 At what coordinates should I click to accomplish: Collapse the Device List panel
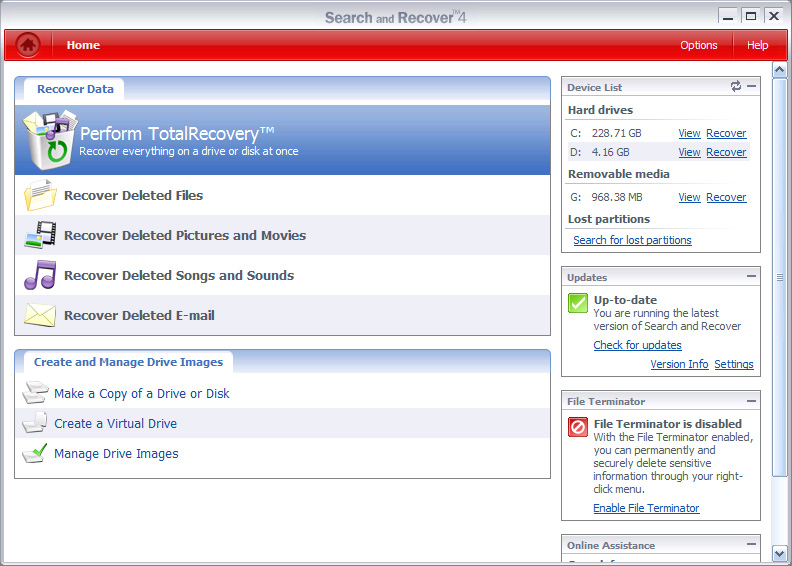[752, 86]
